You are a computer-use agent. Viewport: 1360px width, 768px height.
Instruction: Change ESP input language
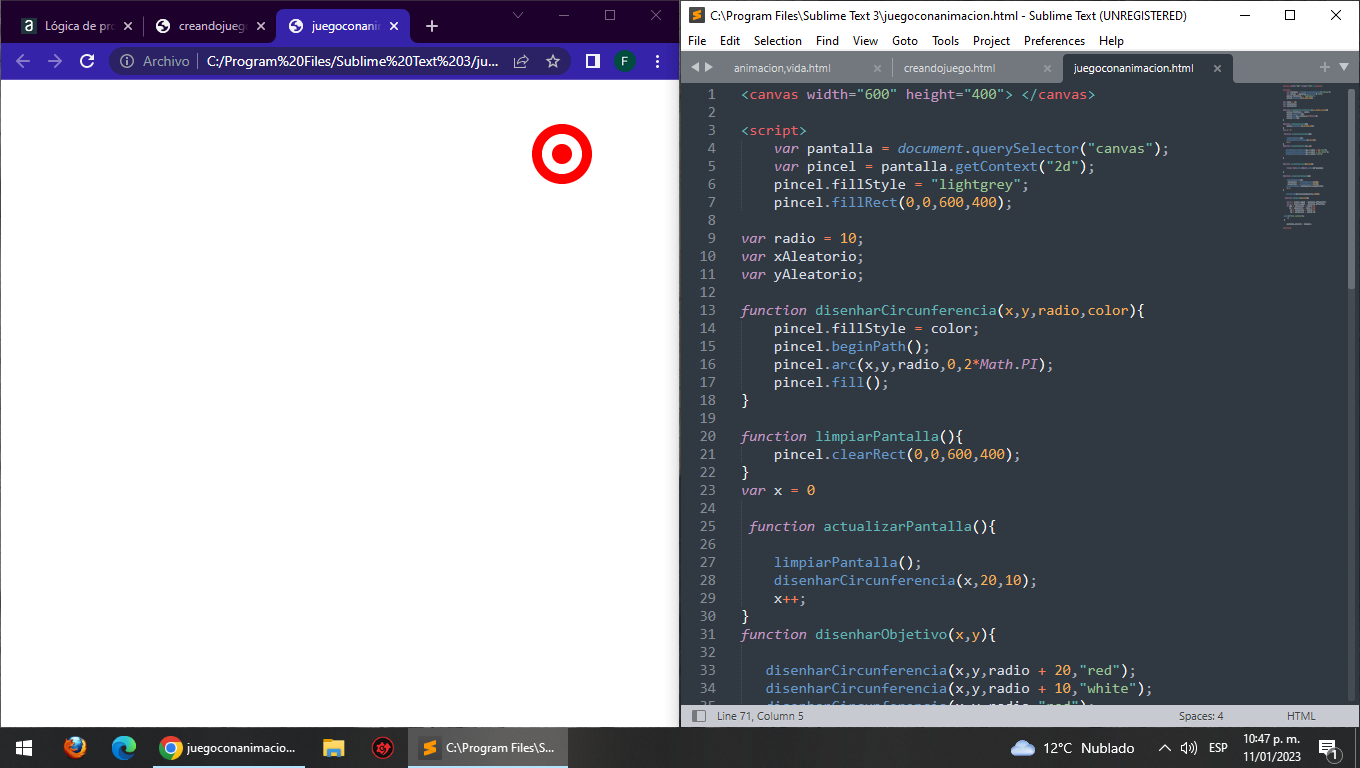coord(1218,748)
